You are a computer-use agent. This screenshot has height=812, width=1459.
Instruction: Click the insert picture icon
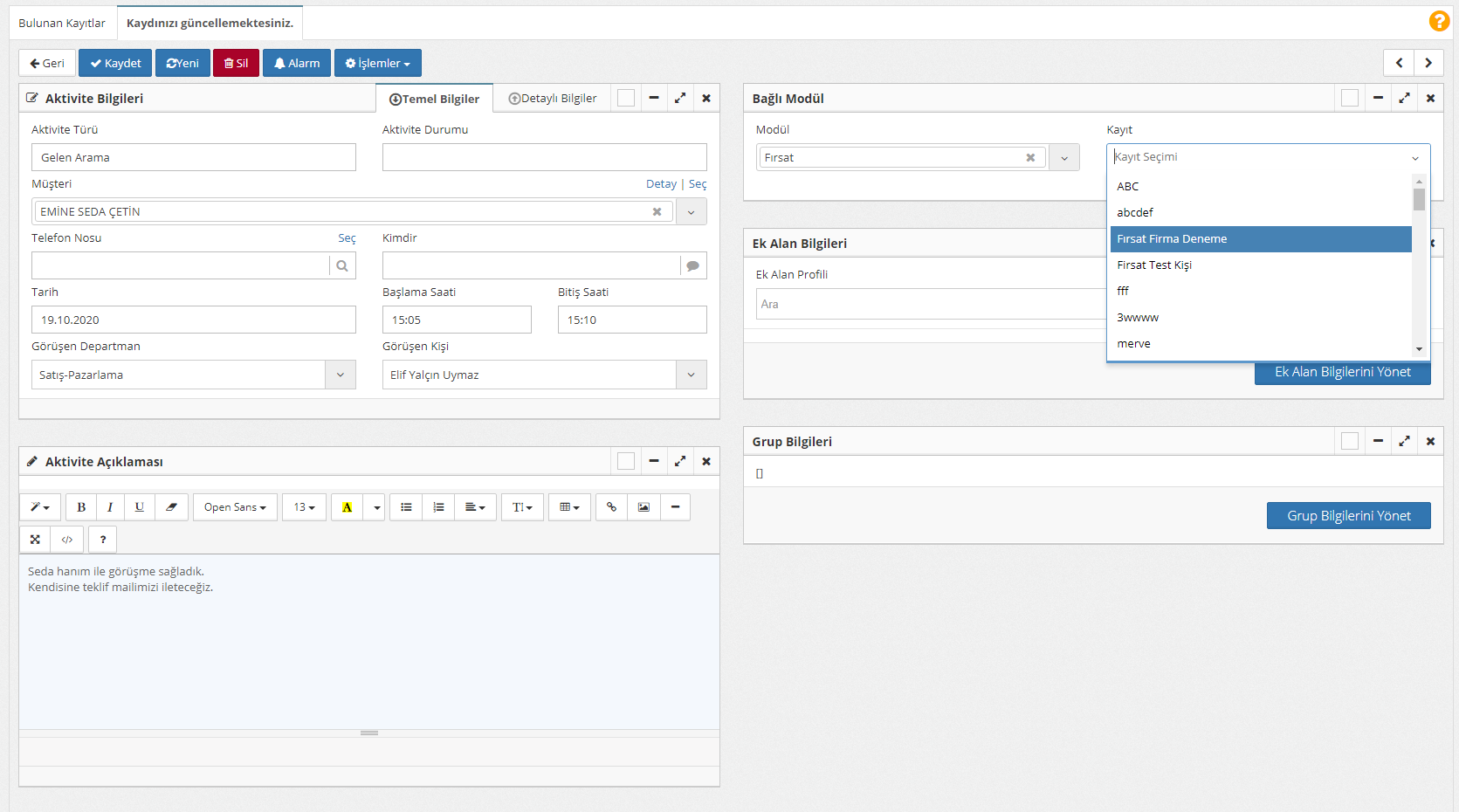point(643,507)
